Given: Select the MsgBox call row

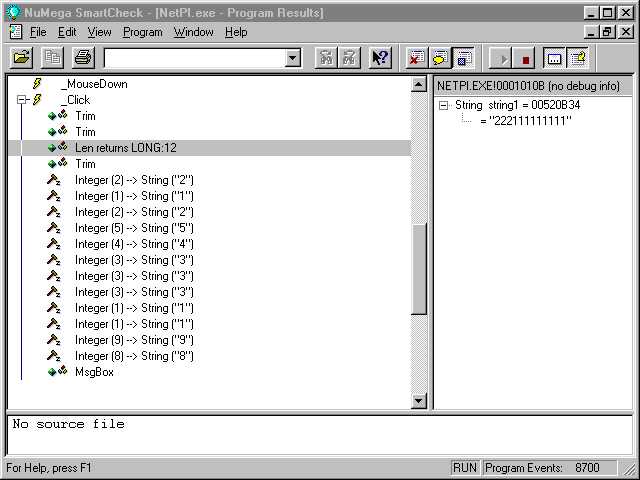Looking at the screenshot, I should [94, 372].
